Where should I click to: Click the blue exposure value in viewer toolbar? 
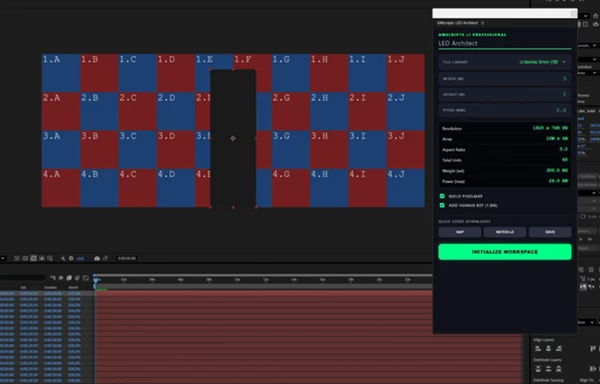point(80,259)
